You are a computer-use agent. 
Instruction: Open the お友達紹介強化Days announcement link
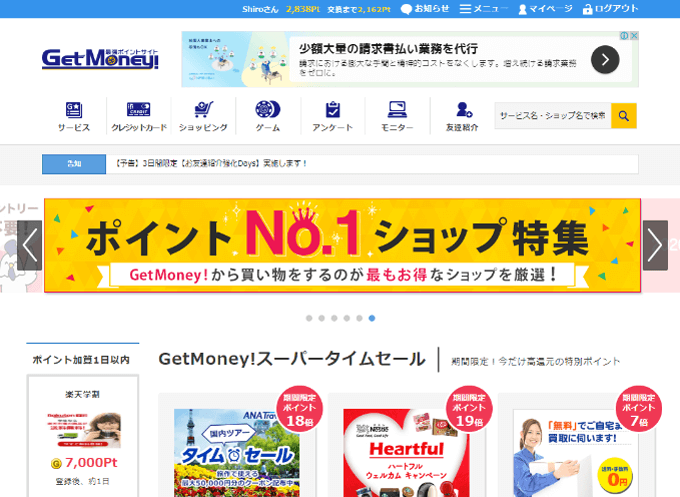click(x=211, y=163)
